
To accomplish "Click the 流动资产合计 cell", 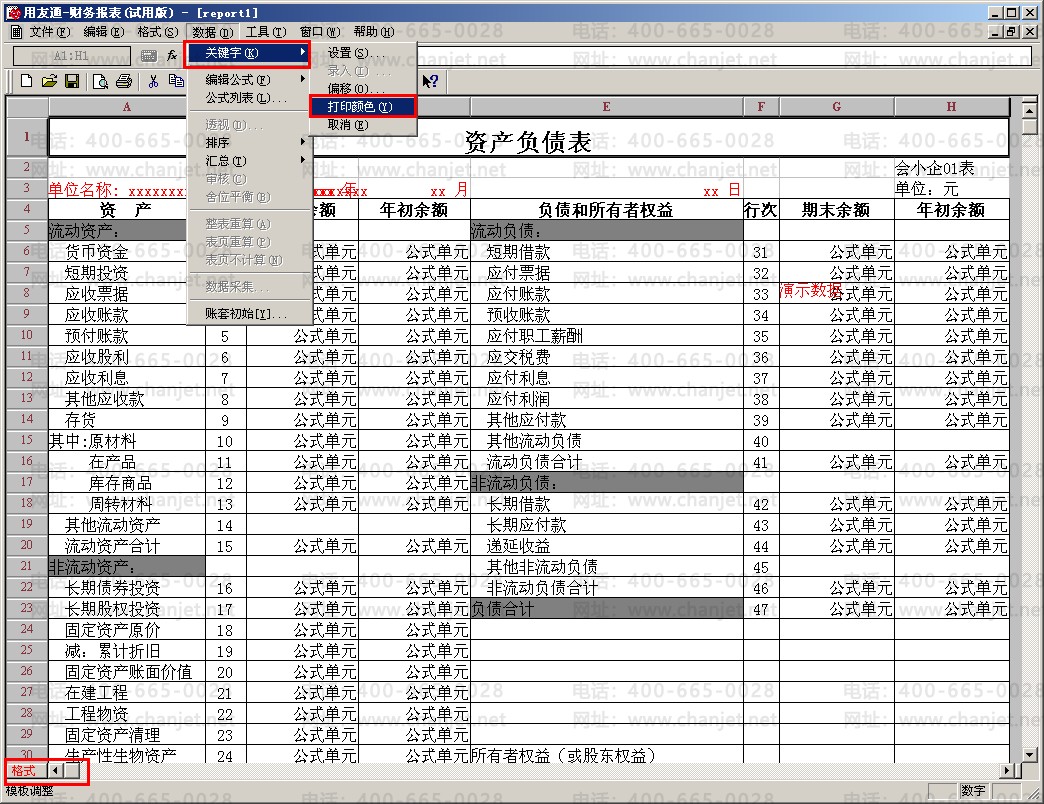I will [x=127, y=546].
